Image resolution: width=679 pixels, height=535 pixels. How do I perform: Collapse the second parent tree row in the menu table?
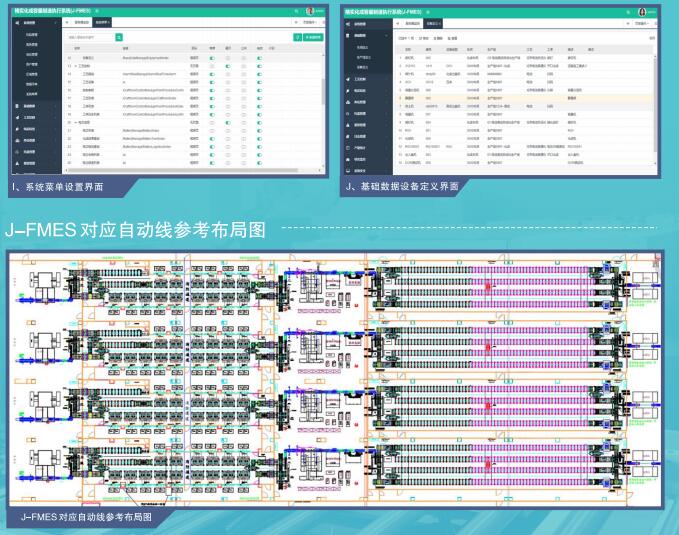(x=76, y=121)
